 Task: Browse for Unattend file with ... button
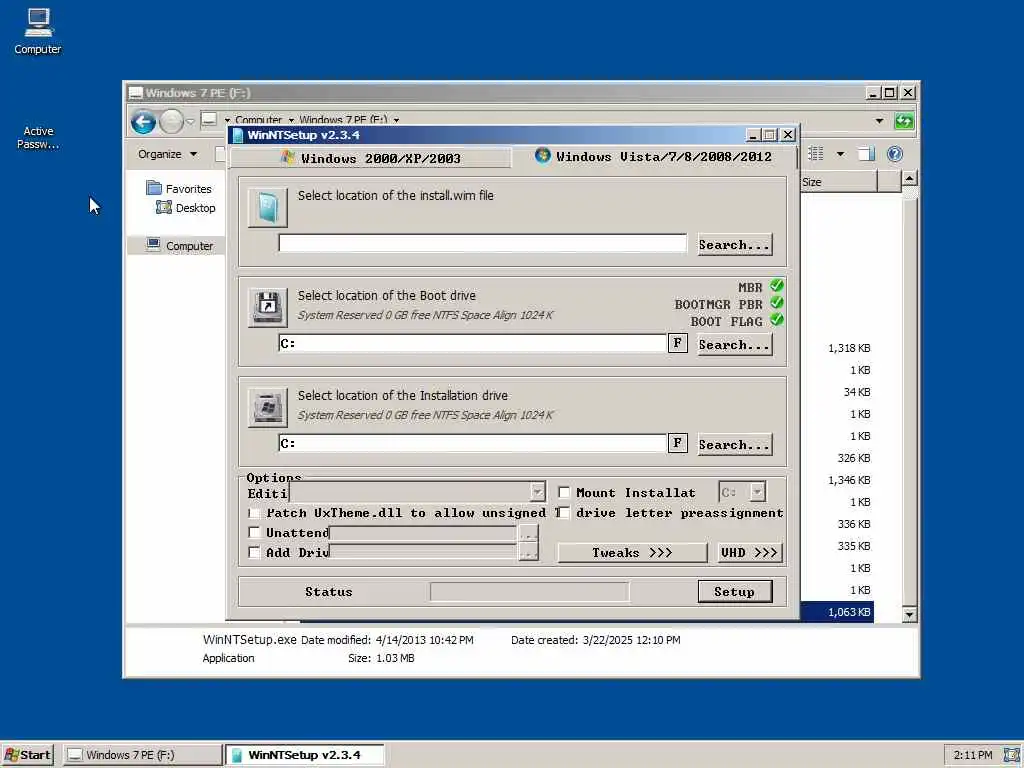click(528, 533)
